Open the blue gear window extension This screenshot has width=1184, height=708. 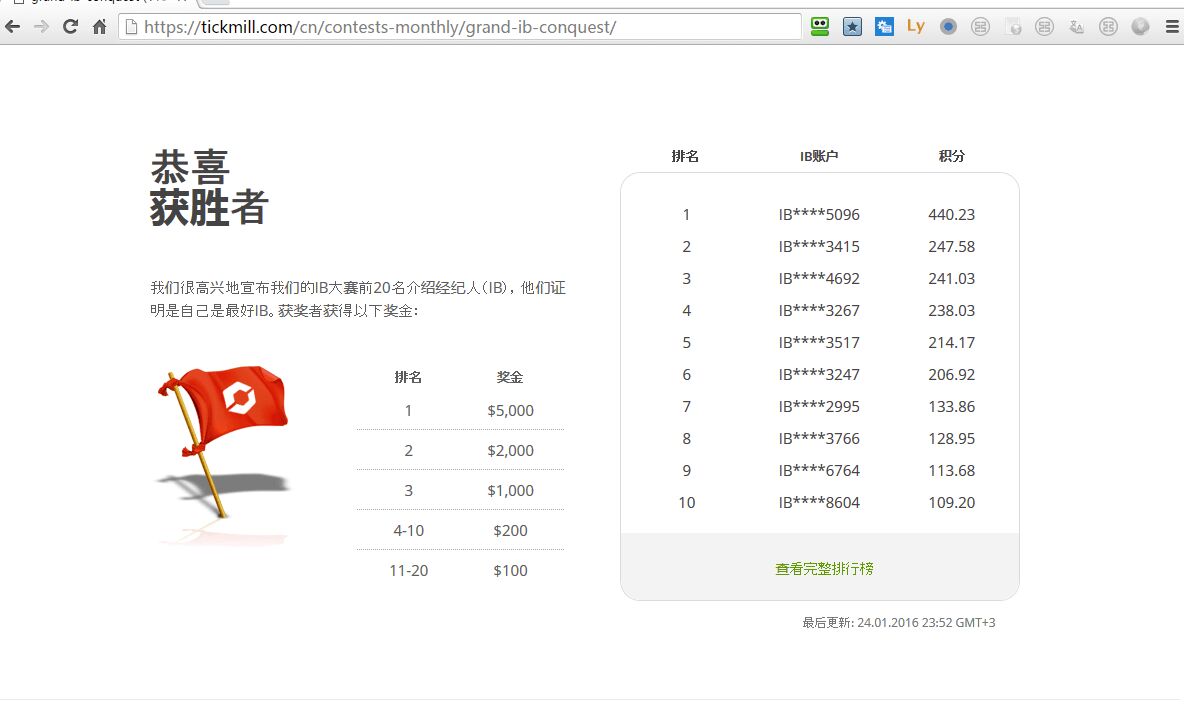coord(884,27)
